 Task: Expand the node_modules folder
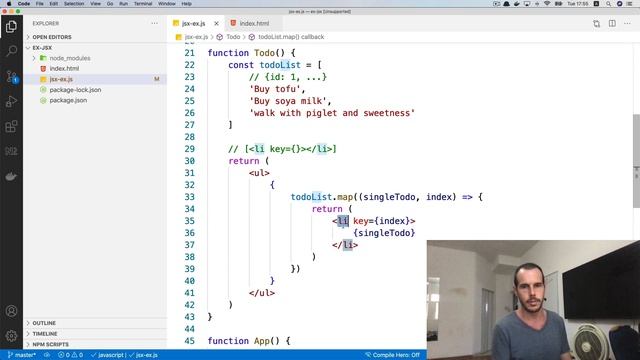click(95, 58)
